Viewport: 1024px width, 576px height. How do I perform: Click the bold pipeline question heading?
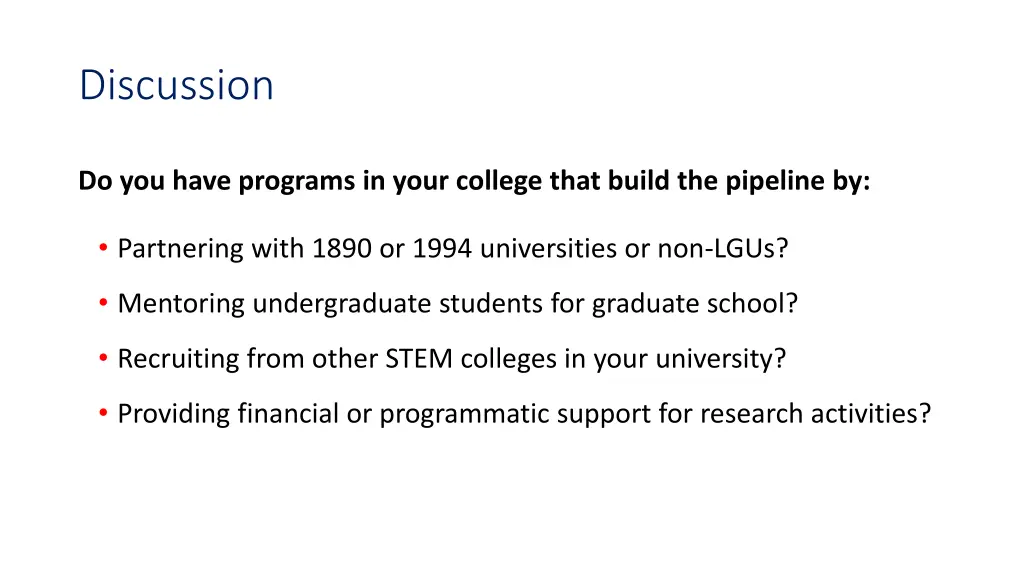[x=474, y=181]
